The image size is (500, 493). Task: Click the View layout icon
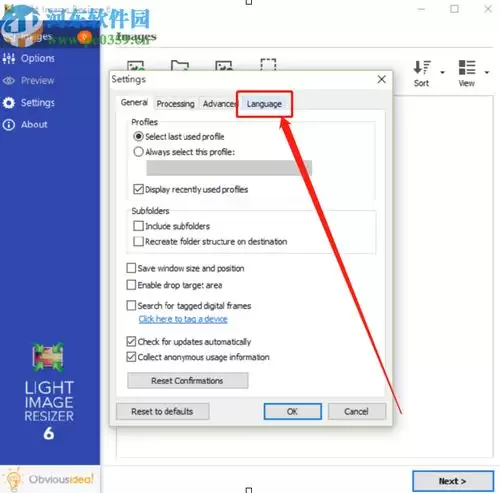(x=467, y=67)
